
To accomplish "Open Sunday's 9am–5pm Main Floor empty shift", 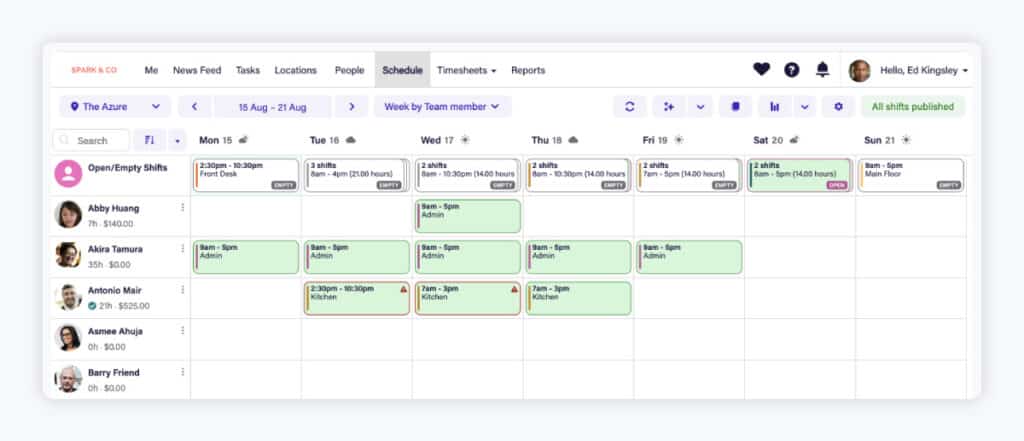I will click(x=911, y=175).
